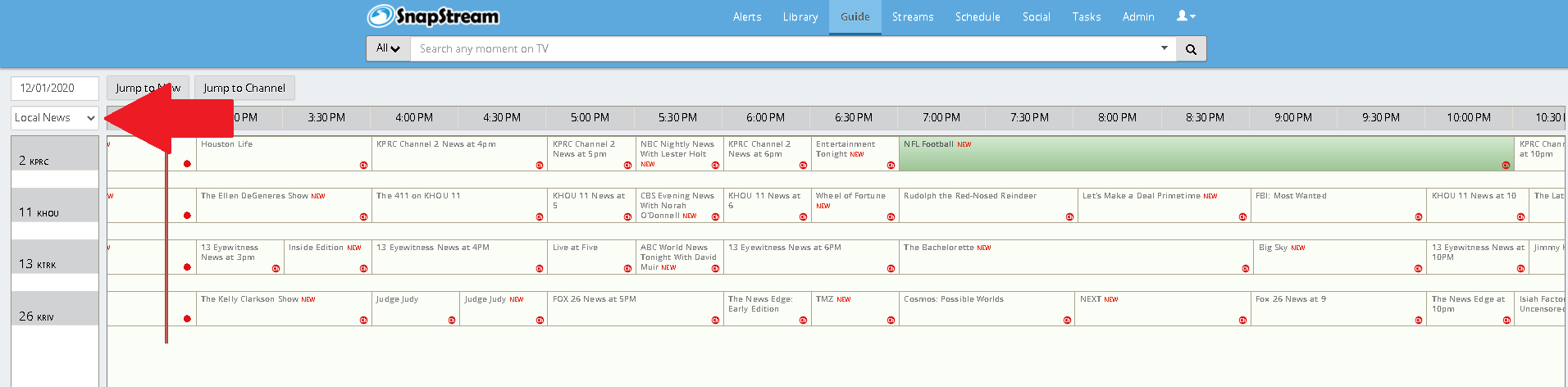Select the Guide tab

[855, 16]
